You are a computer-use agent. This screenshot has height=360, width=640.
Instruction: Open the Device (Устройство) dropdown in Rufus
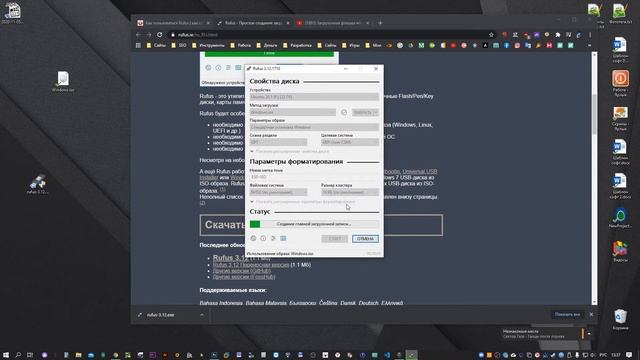[314, 97]
